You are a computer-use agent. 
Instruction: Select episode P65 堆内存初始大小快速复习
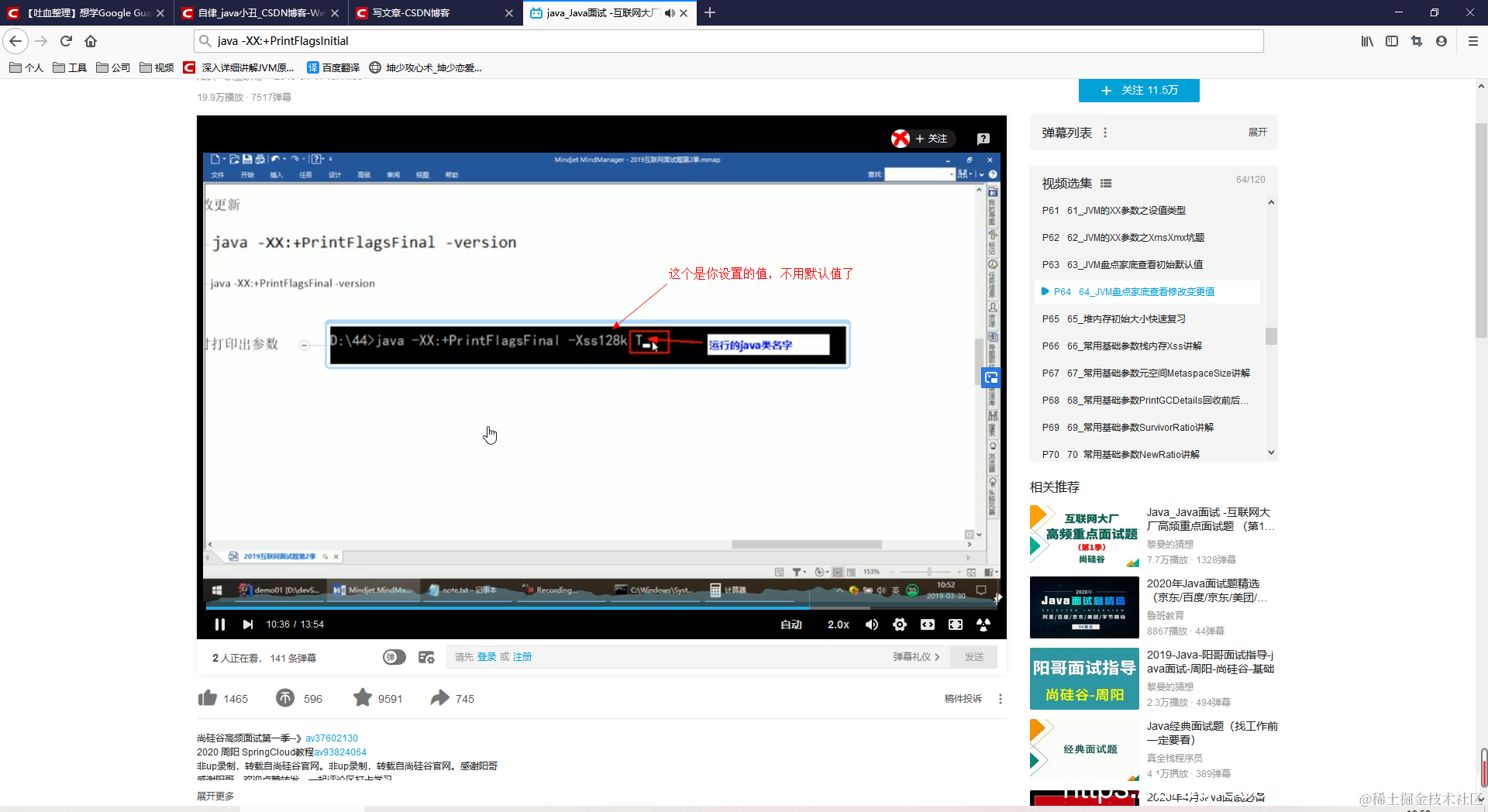click(1147, 319)
